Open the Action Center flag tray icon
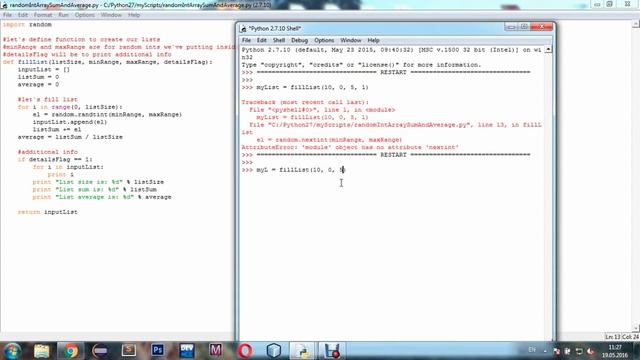Screen dimensions: 640x360 pos(557,351)
